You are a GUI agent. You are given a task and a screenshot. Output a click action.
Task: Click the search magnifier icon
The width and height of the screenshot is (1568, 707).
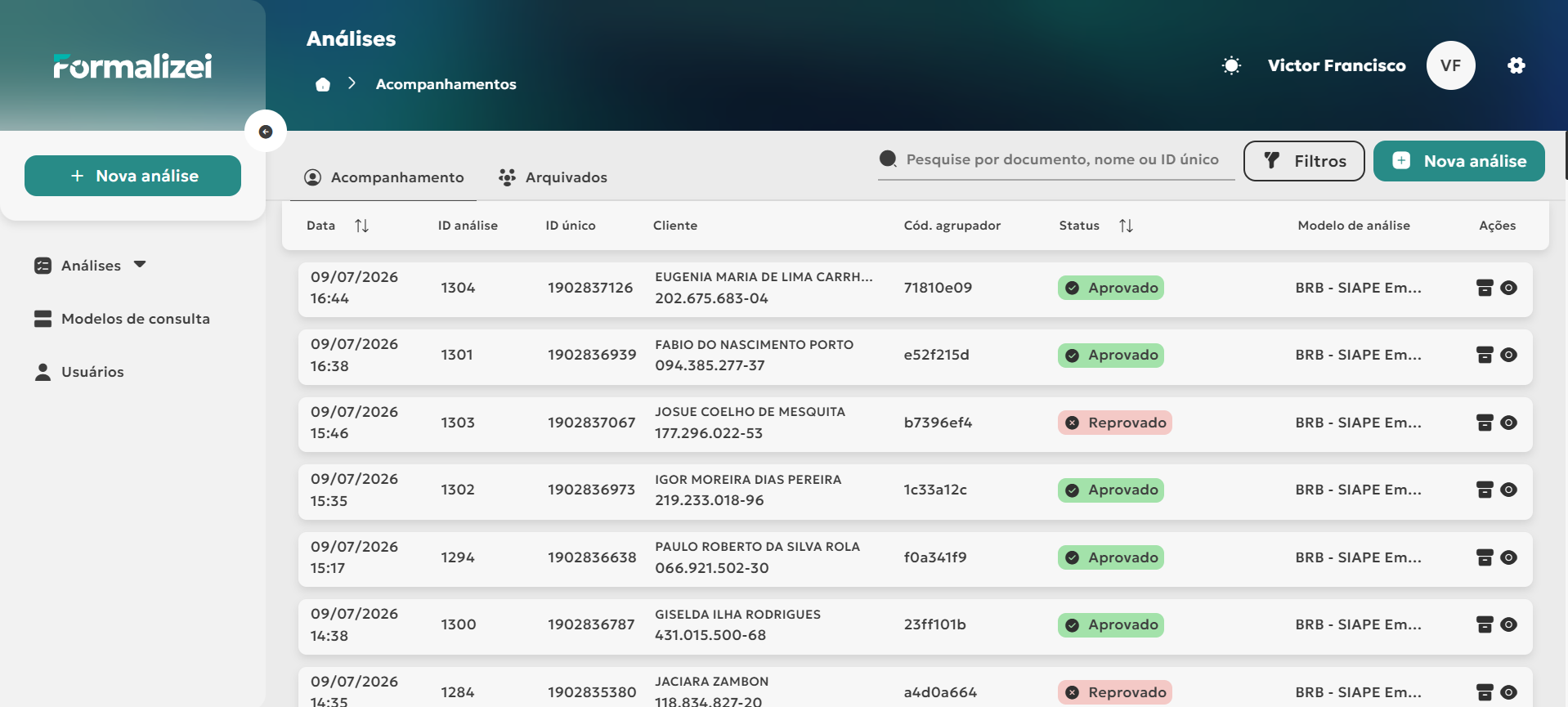(888, 159)
